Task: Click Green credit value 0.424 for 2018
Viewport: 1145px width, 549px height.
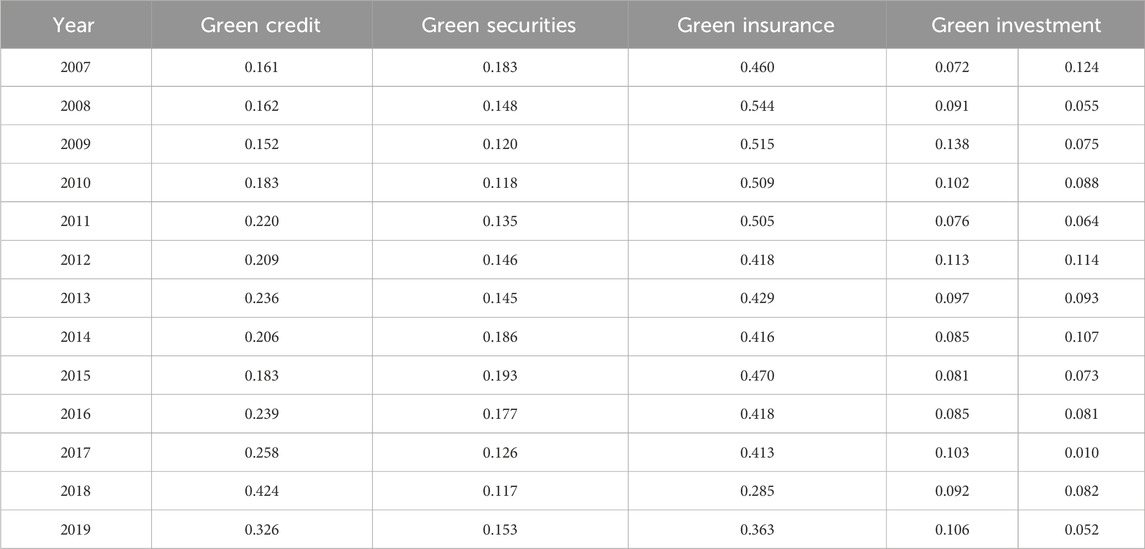Action: 261,491
